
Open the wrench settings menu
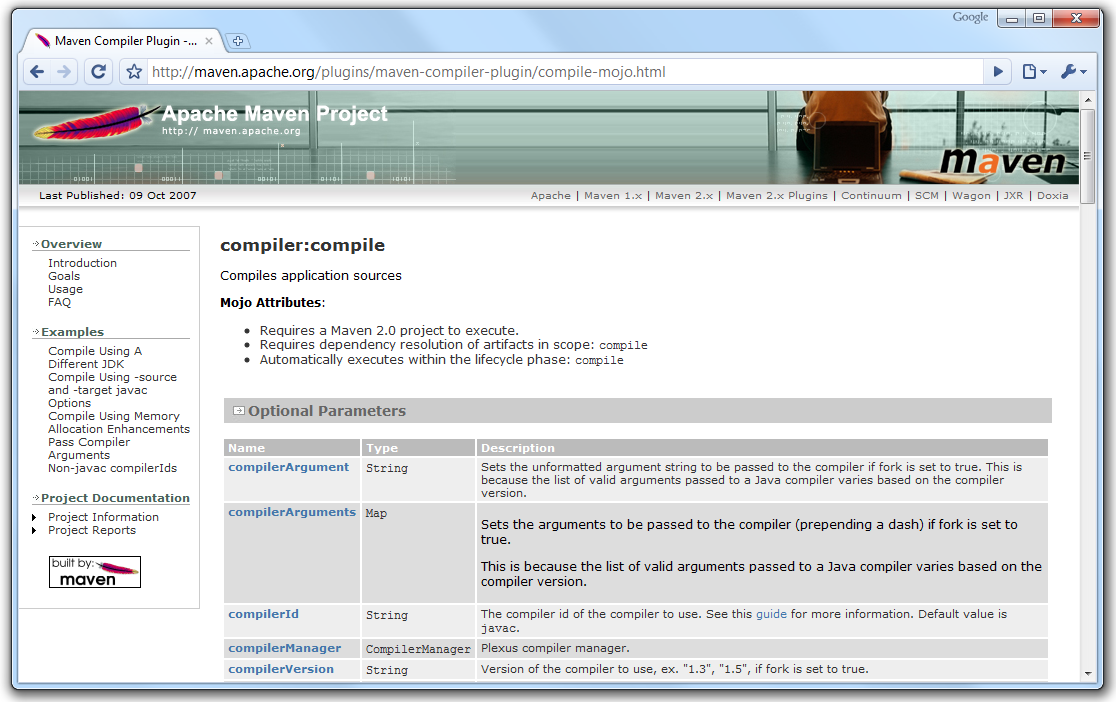coord(1072,72)
